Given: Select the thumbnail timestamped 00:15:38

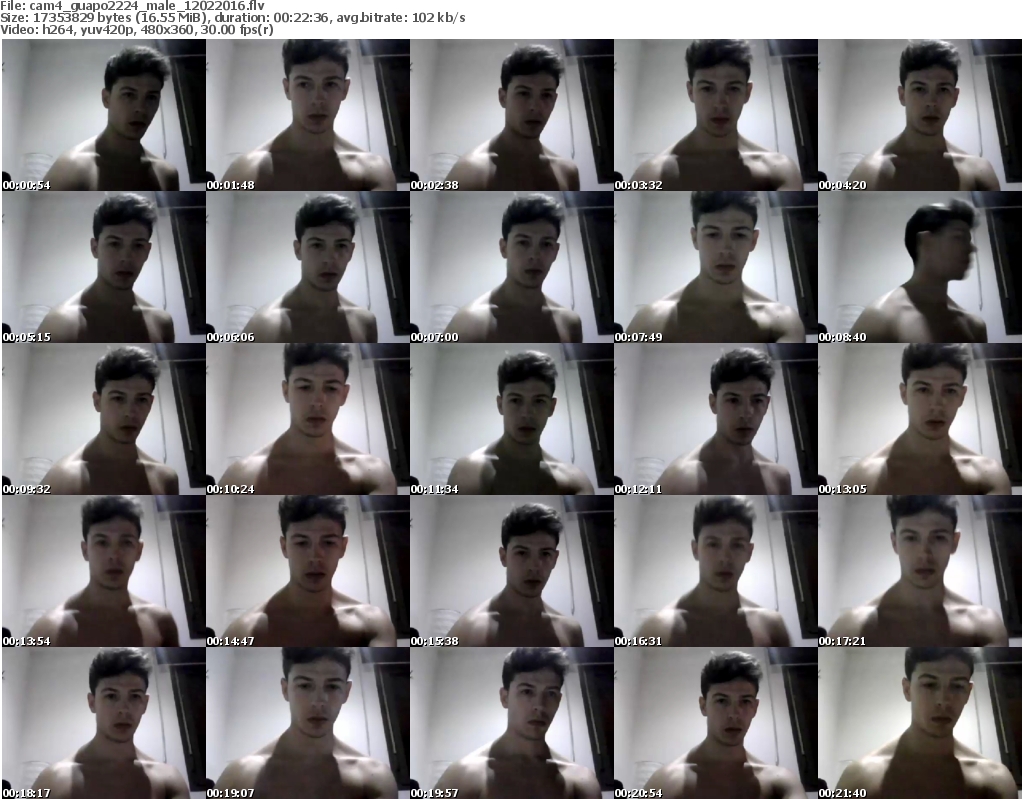Looking at the screenshot, I should [511, 571].
